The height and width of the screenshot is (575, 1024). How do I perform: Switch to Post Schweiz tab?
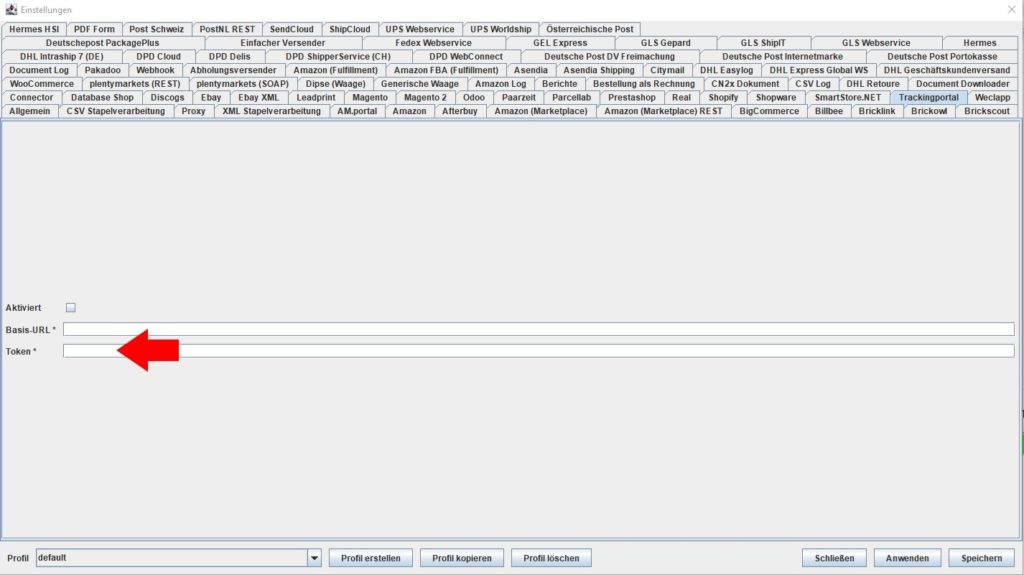click(156, 29)
